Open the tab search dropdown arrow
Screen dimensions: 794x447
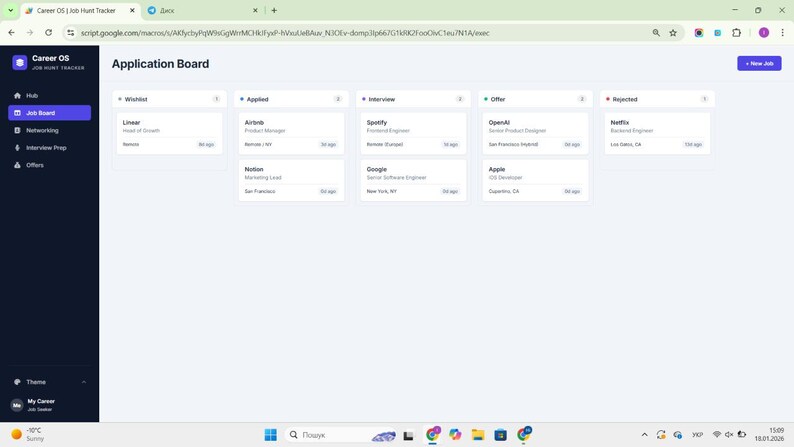[x=10, y=10]
